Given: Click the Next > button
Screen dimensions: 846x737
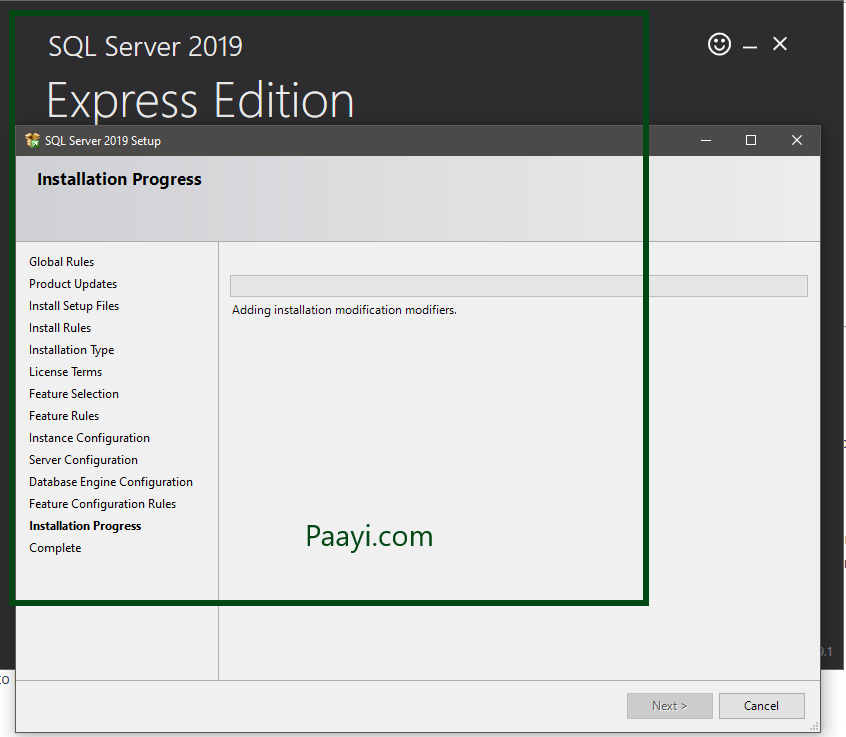Looking at the screenshot, I should tap(670, 706).
